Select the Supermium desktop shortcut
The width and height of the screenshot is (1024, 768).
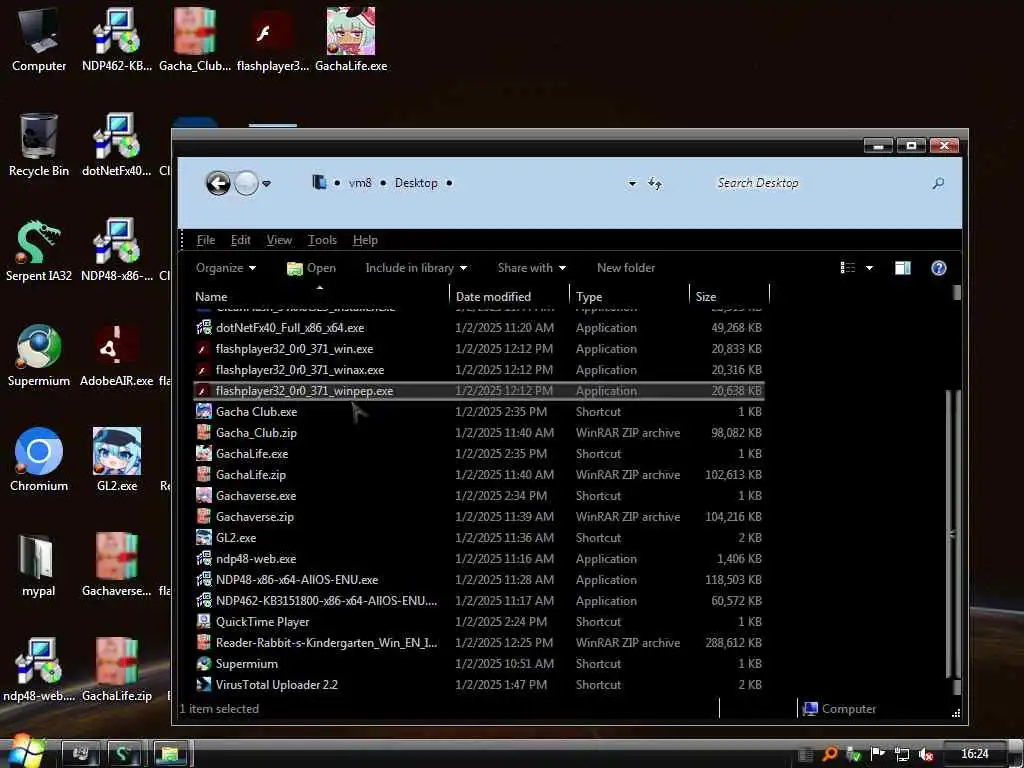tap(39, 355)
